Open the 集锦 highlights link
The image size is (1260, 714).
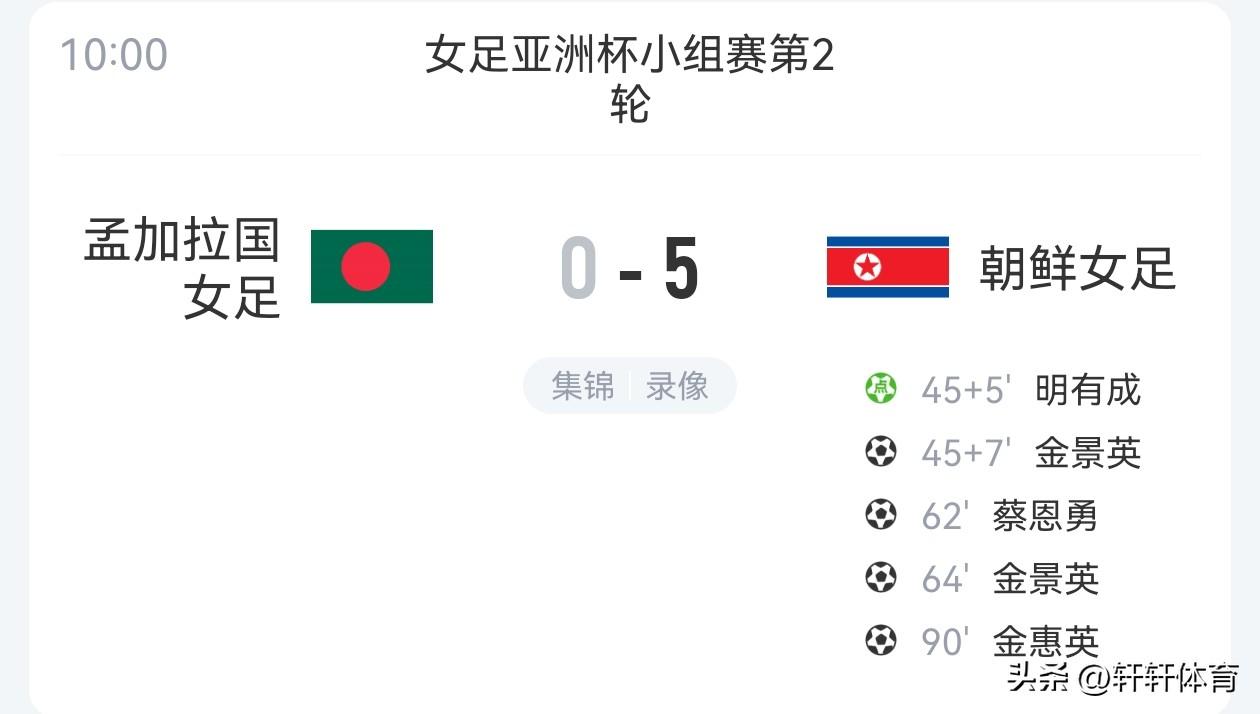pos(583,386)
